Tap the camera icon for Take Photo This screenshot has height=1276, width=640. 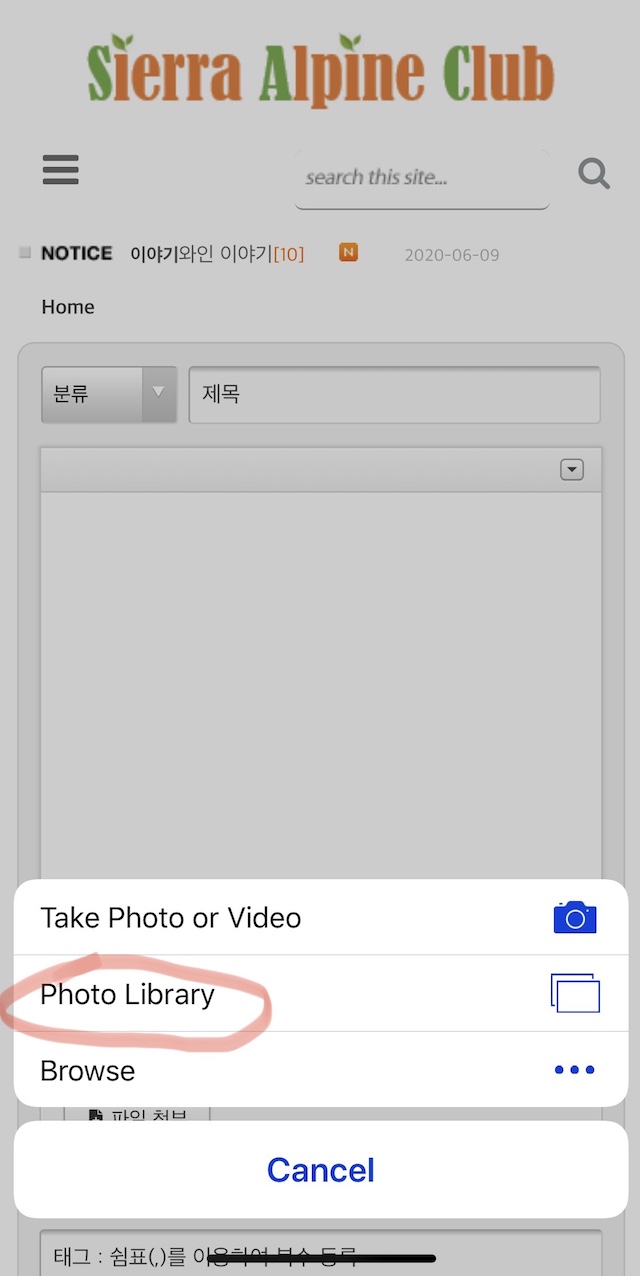point(575,917)
